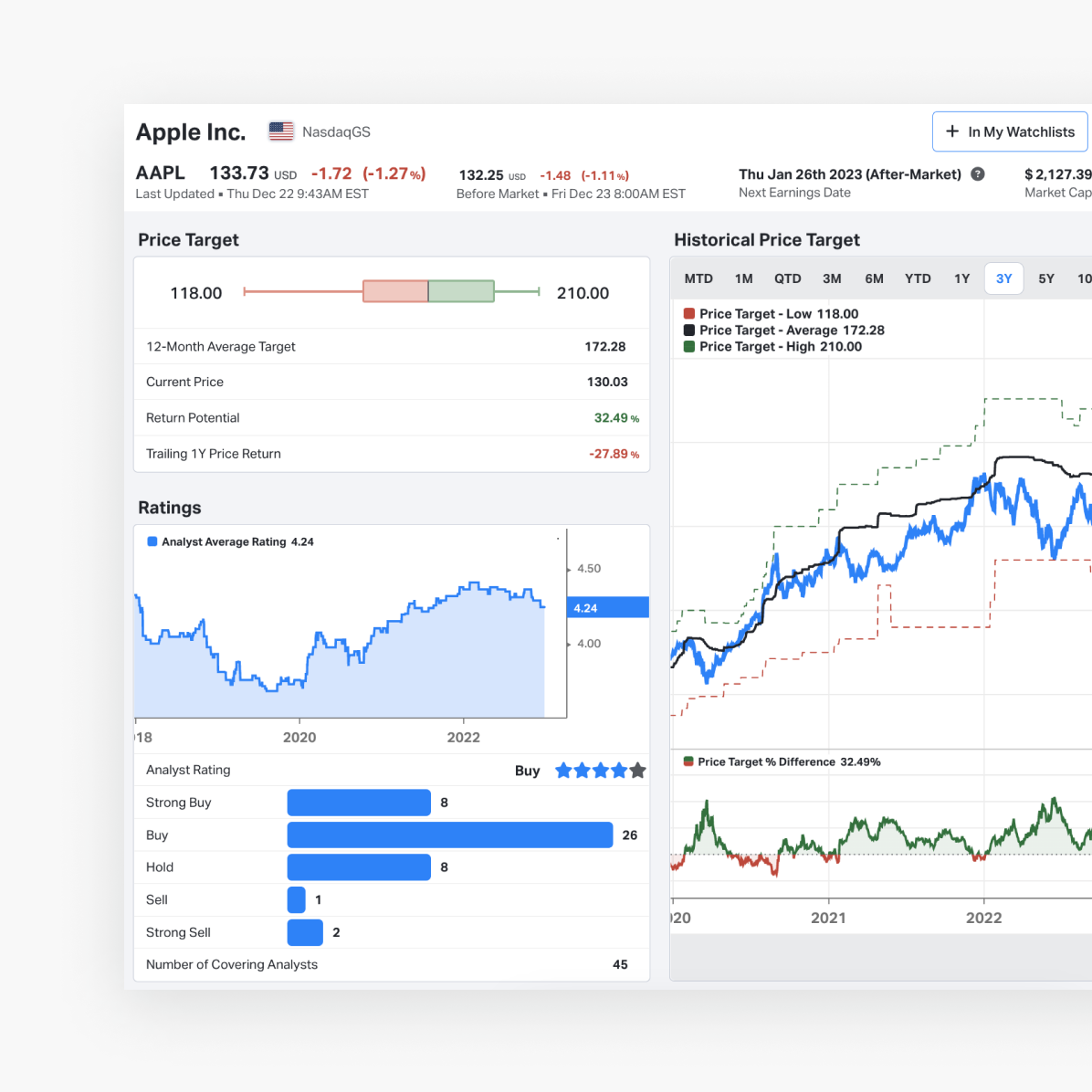Select the 6M time range tab

(x=874, y=278)
